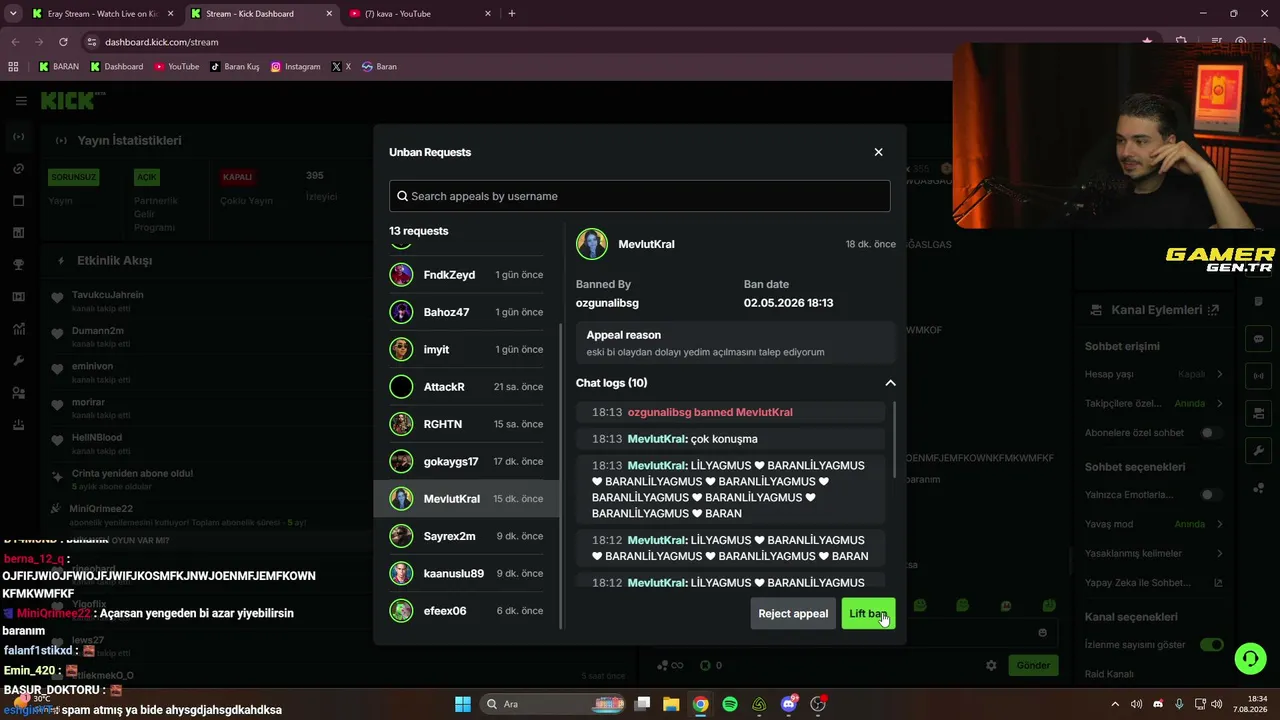Go back to previous page
The width and height of the screenshot is (1280, 720).
click(15, 42)
